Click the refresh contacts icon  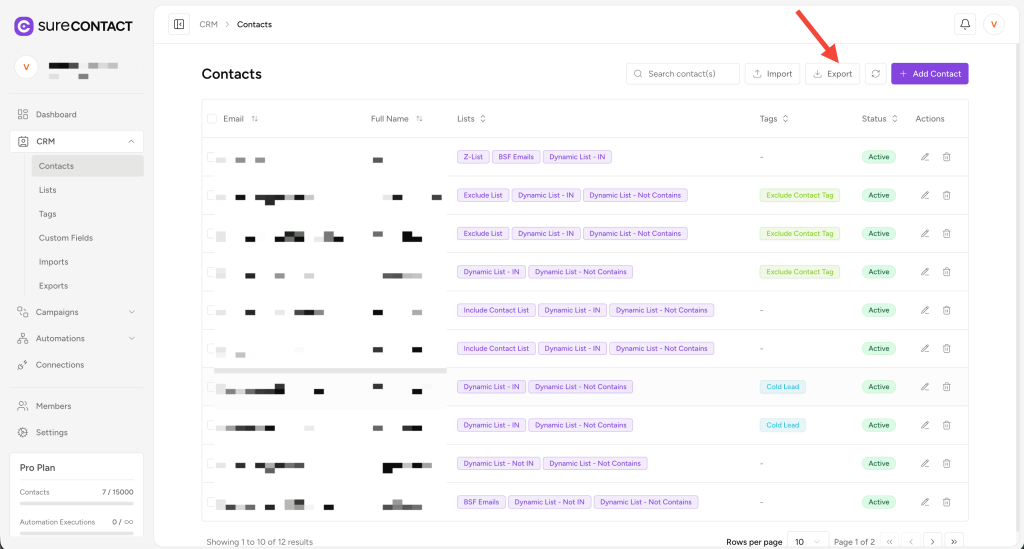876,74
